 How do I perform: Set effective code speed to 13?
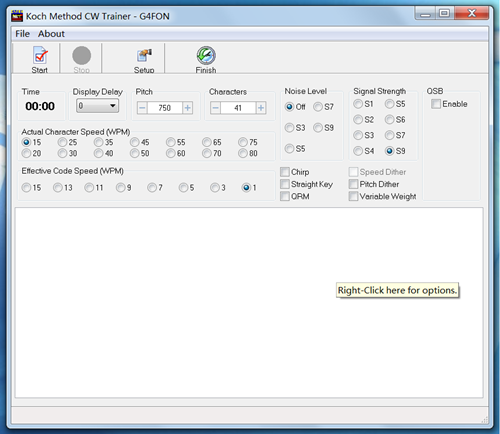pos(58,188)
